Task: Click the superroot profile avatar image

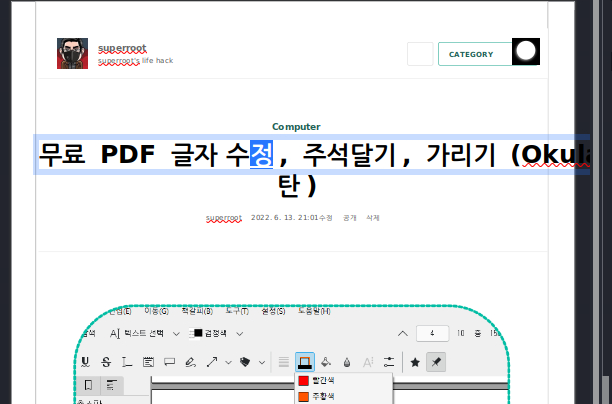Action: coord(72,53)
